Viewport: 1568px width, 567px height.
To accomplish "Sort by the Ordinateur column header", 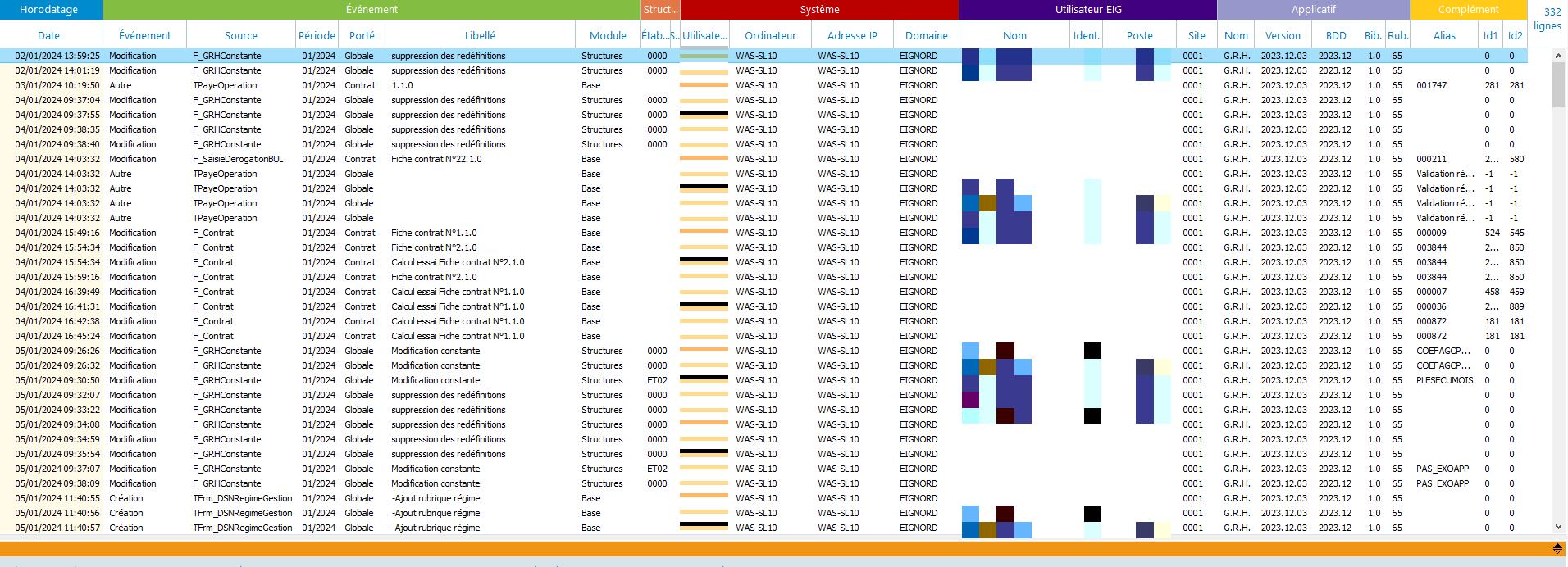I will point(770,35).
